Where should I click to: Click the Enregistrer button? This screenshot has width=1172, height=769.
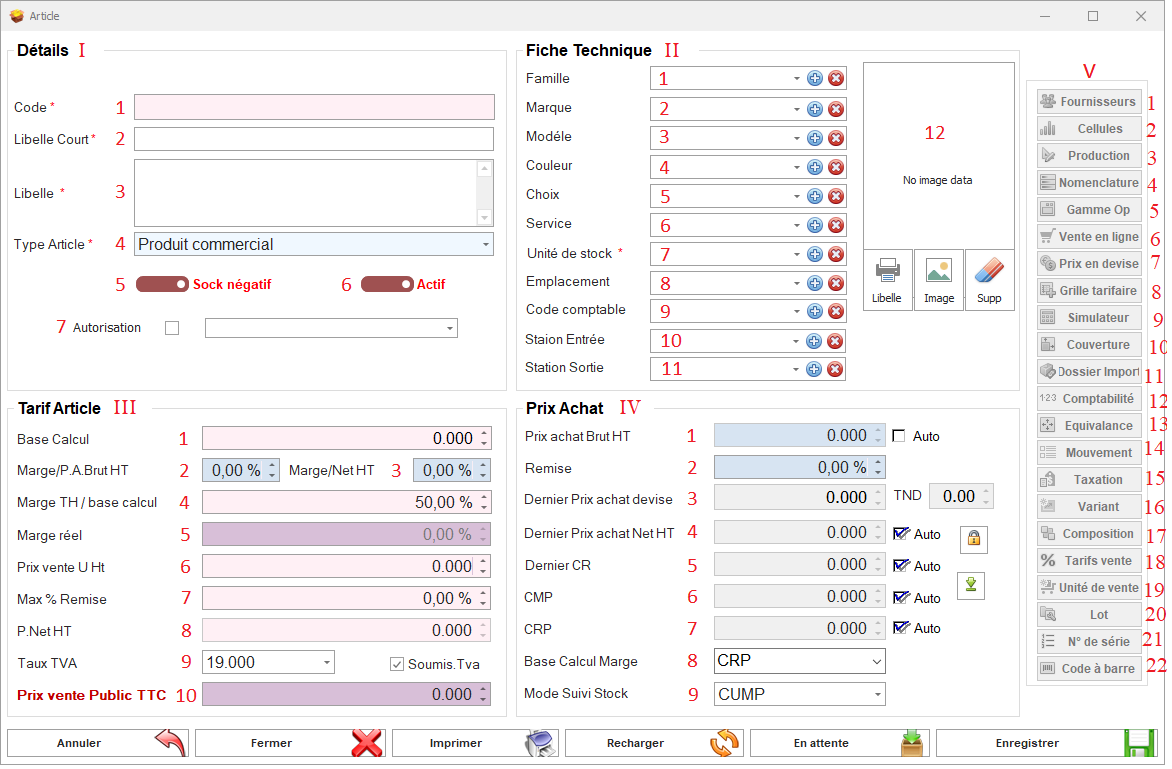pyautogui.click(x=1046, y=743)
